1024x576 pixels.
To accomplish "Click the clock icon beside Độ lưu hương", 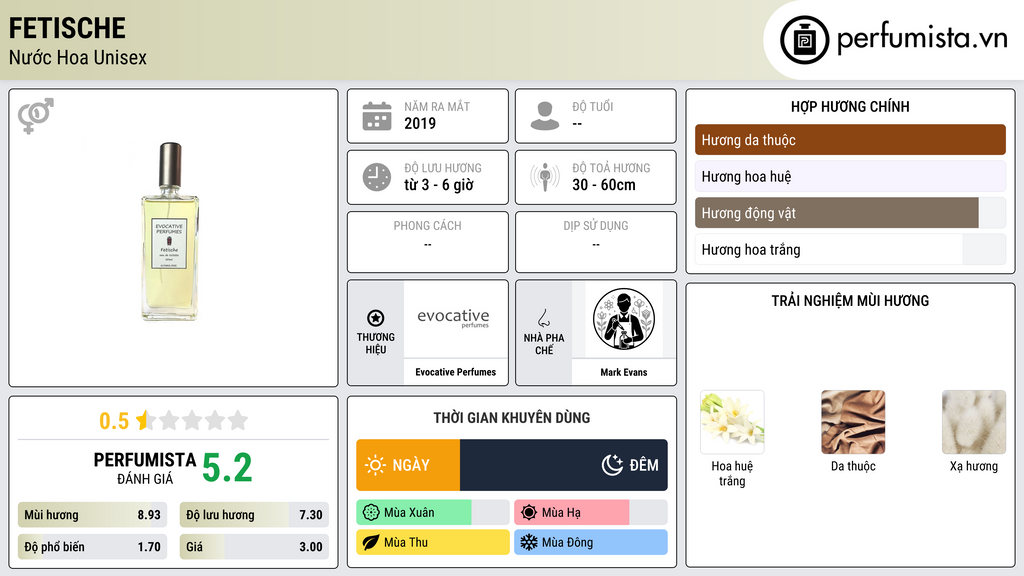I will [x=377, y=177].
